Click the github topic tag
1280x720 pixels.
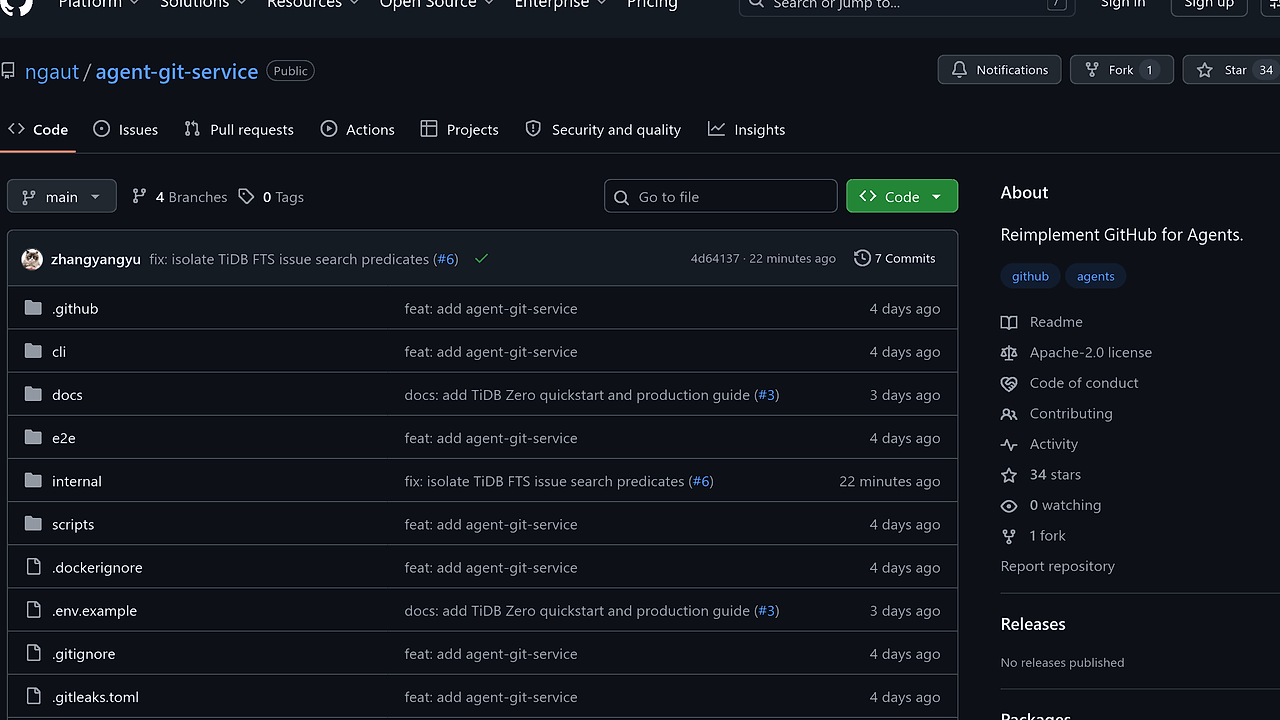[1030, 276]
